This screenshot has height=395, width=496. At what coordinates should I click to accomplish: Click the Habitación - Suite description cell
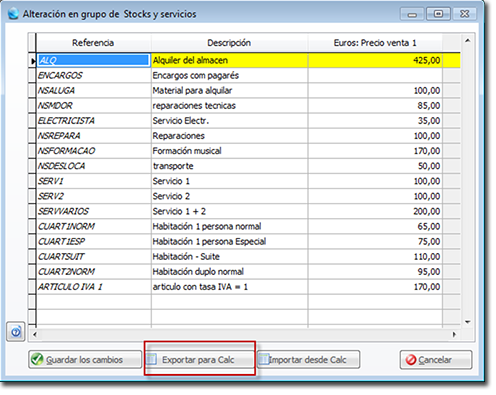(x=229, y=257)
